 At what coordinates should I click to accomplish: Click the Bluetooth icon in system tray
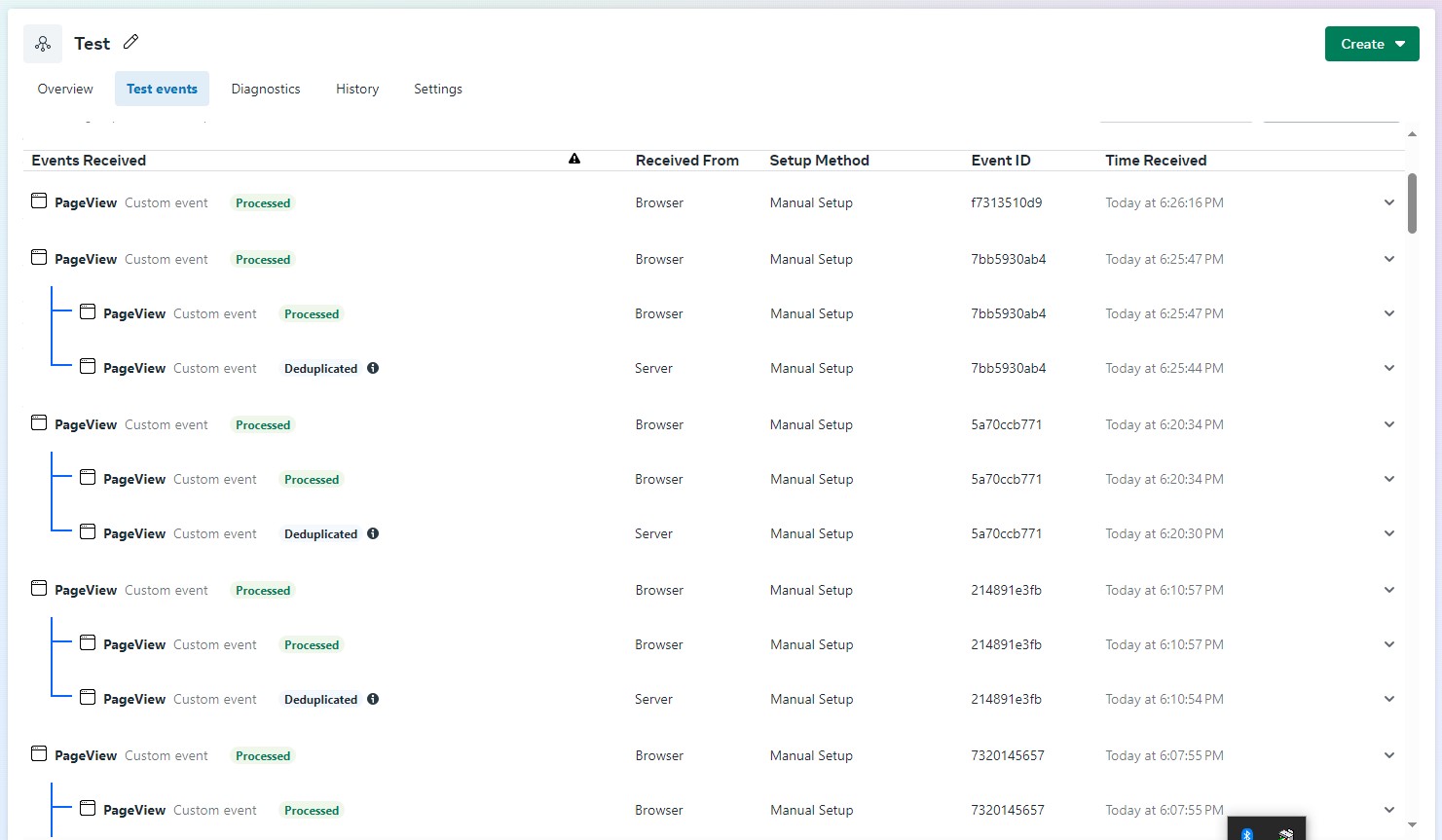1246,833
